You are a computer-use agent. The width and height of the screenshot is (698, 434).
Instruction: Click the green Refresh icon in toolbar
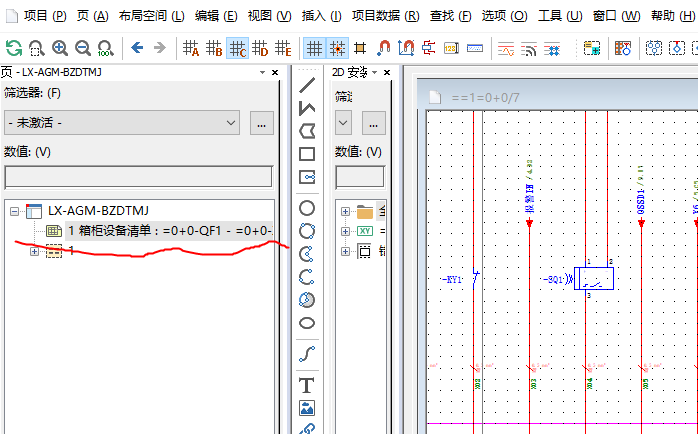14,48
